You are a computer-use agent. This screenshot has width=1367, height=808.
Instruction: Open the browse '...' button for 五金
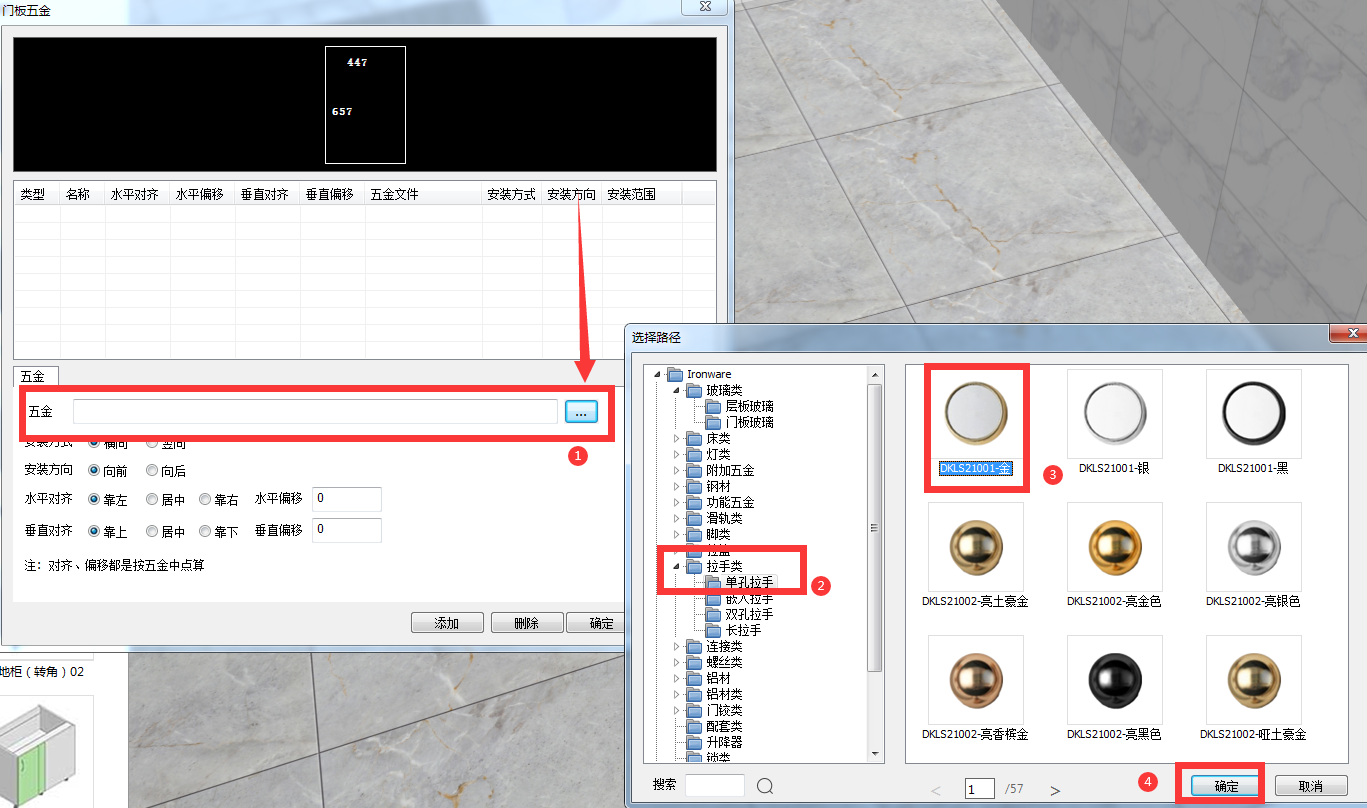point(581,412)
